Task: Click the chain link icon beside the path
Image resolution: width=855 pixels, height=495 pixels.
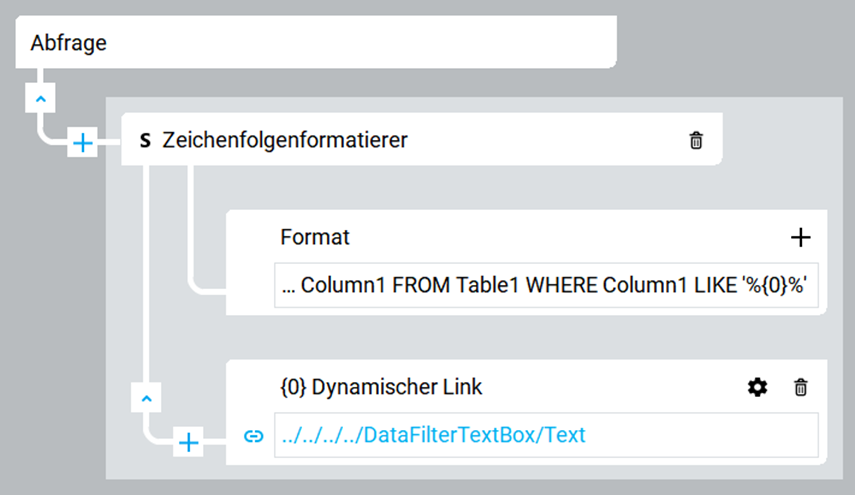Action: (x=254, y=436)
